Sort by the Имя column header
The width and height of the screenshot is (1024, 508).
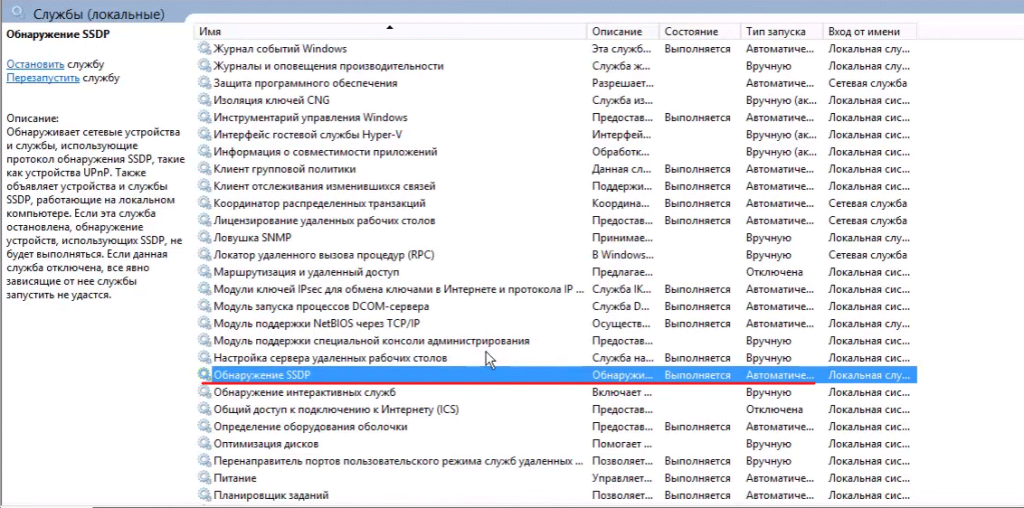(x=390, y=31)
